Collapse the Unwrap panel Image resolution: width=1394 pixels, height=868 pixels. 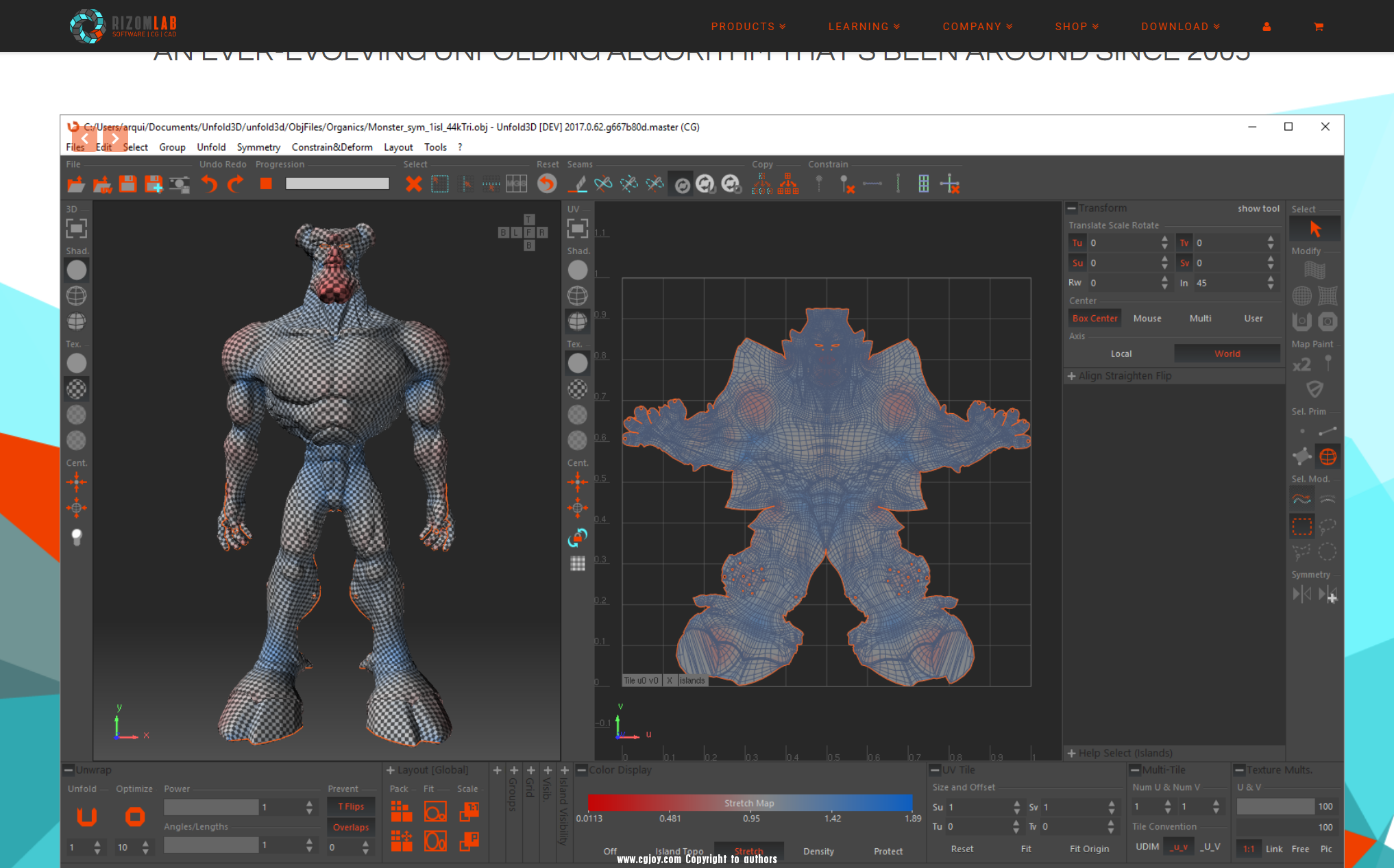(69, 770)
